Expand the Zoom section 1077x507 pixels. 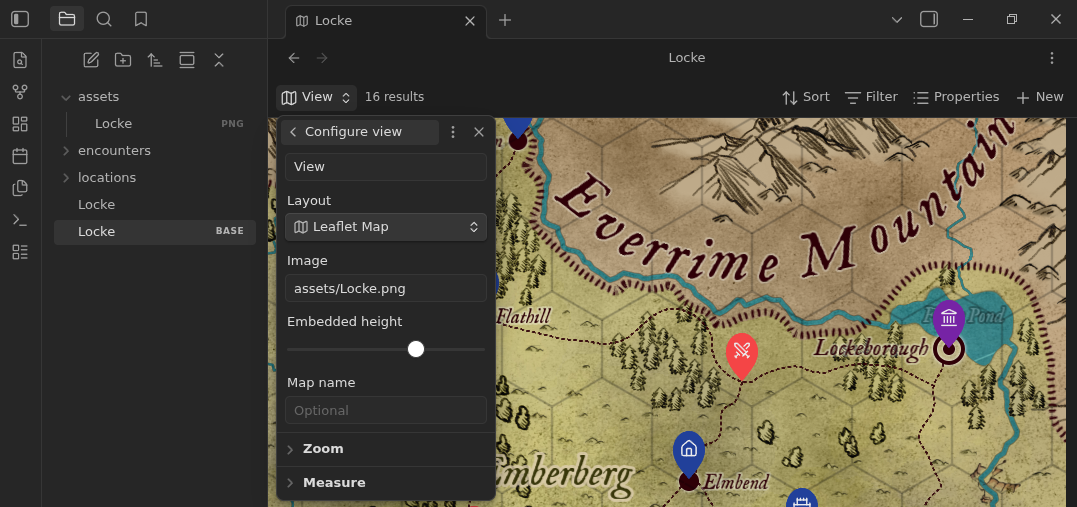(386, 449)
